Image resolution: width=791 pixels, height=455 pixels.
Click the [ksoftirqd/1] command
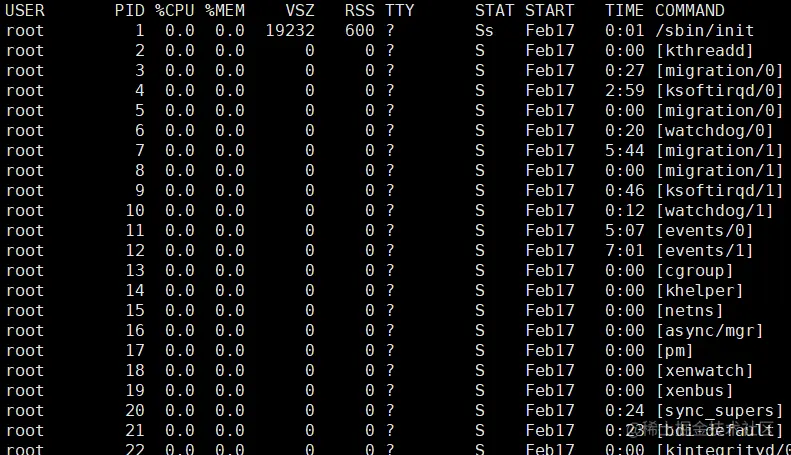tap(719, 191)
